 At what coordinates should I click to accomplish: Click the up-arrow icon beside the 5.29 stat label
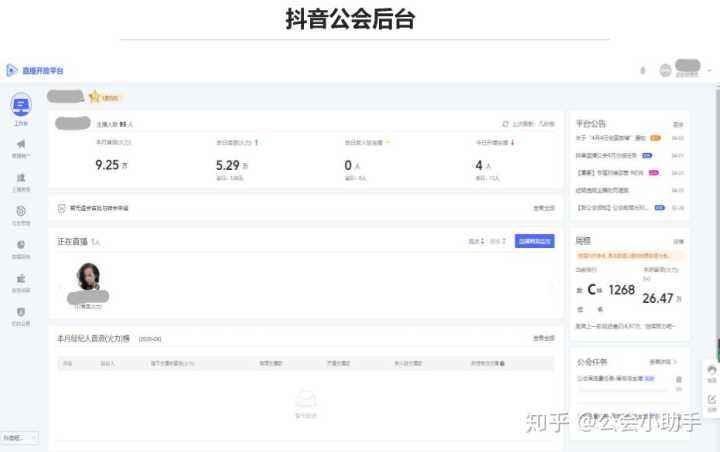click(x=256, y=143)
